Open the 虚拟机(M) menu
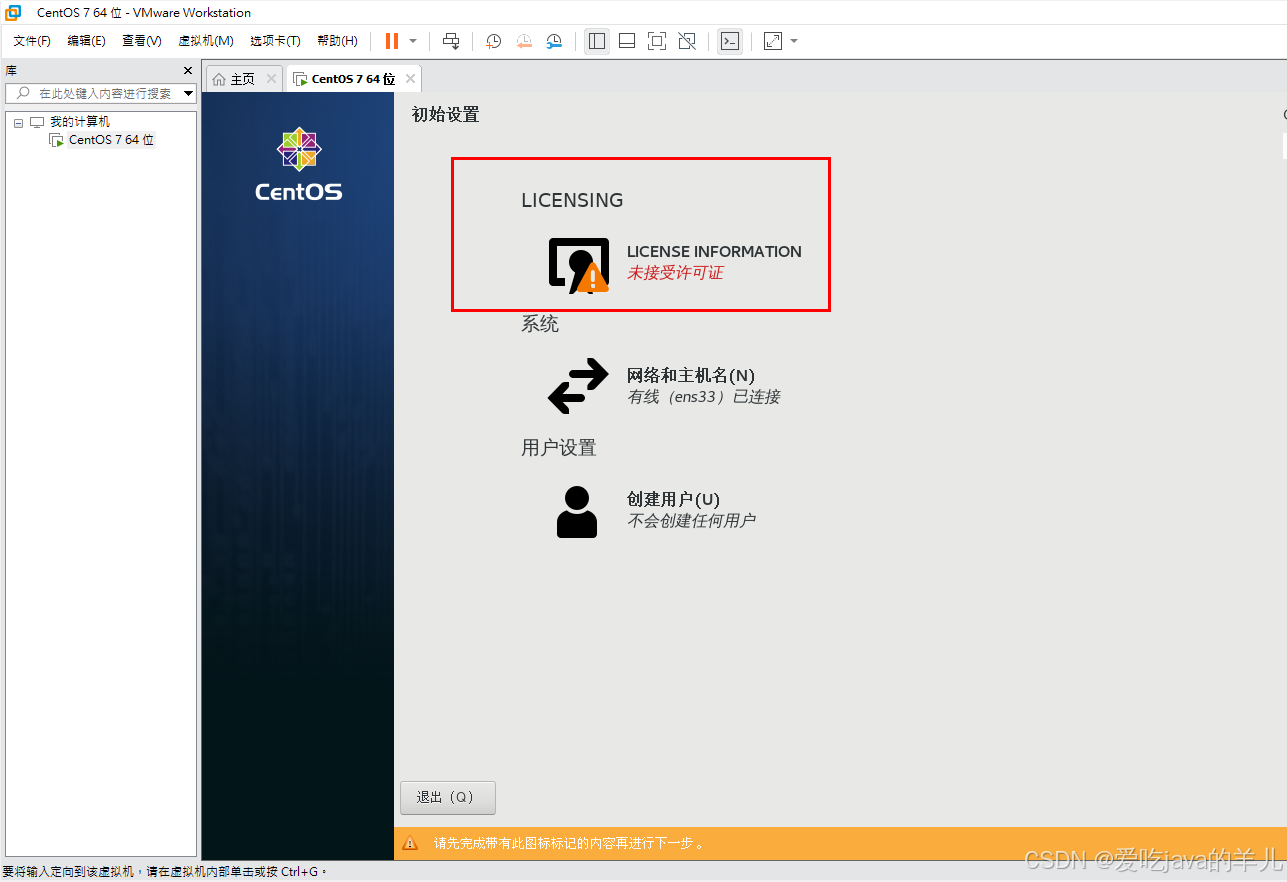Viewport: 1287px width, 882px height. click(x=206, y=41)
